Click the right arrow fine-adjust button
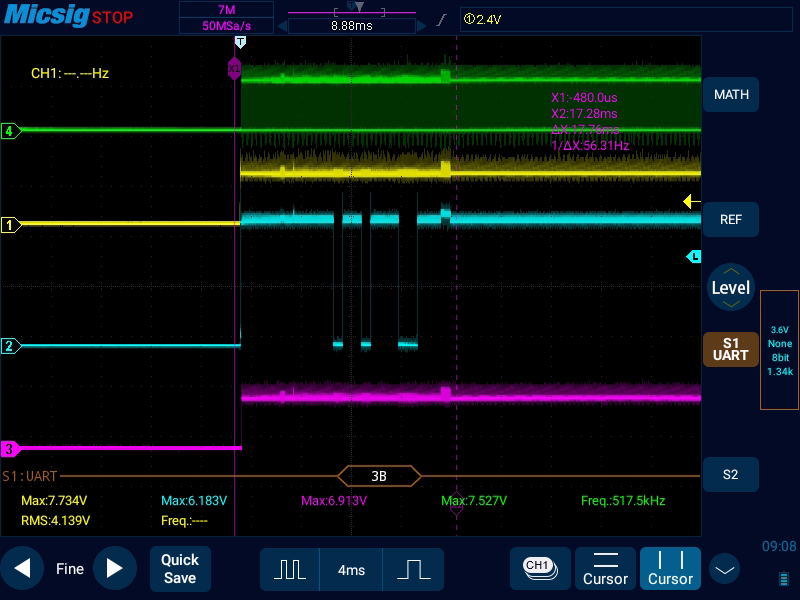This screenshot has width=800, height=600. [114, 569]
